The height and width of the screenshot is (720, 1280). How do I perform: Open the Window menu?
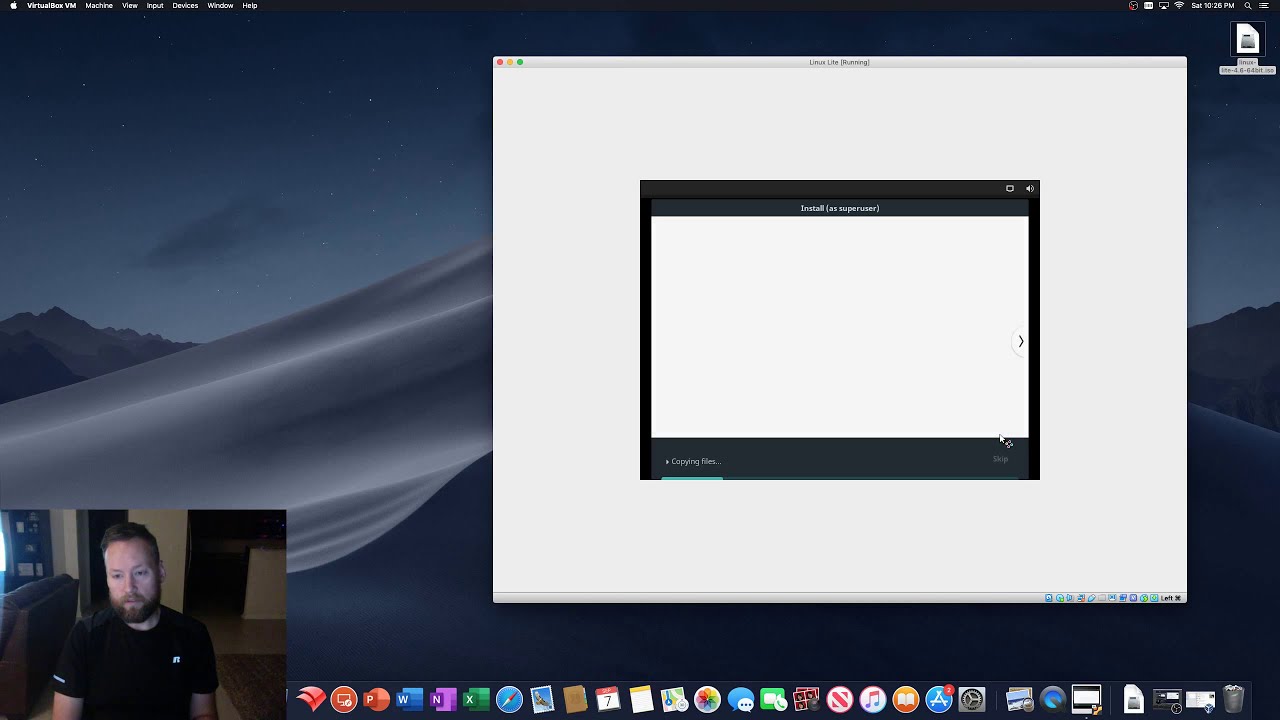coord(220,6)
